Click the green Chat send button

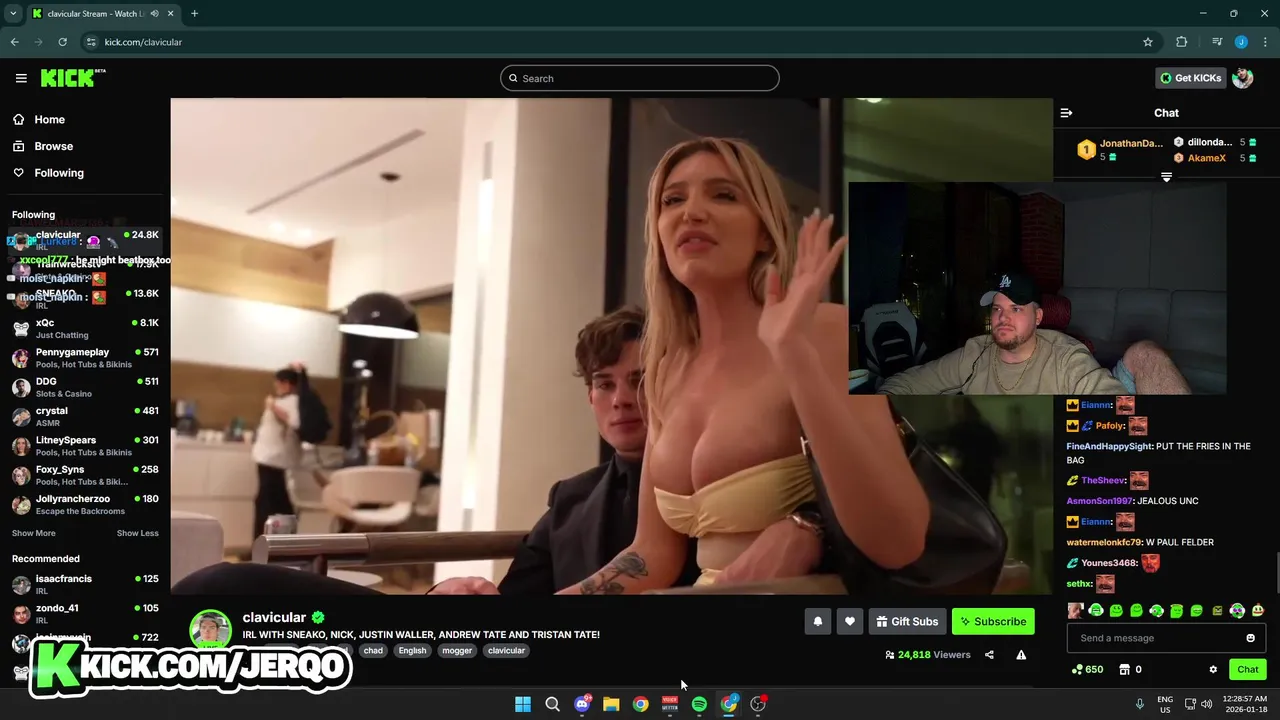tap(1247, 669)
